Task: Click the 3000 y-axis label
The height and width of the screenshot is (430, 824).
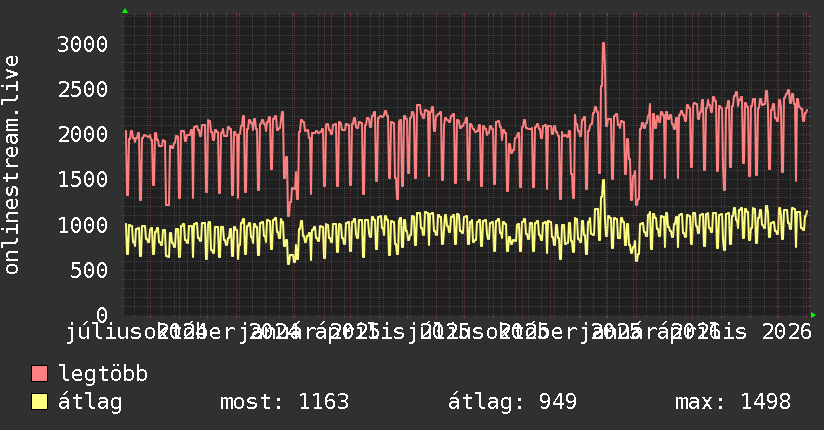Action: pos(83,44)
